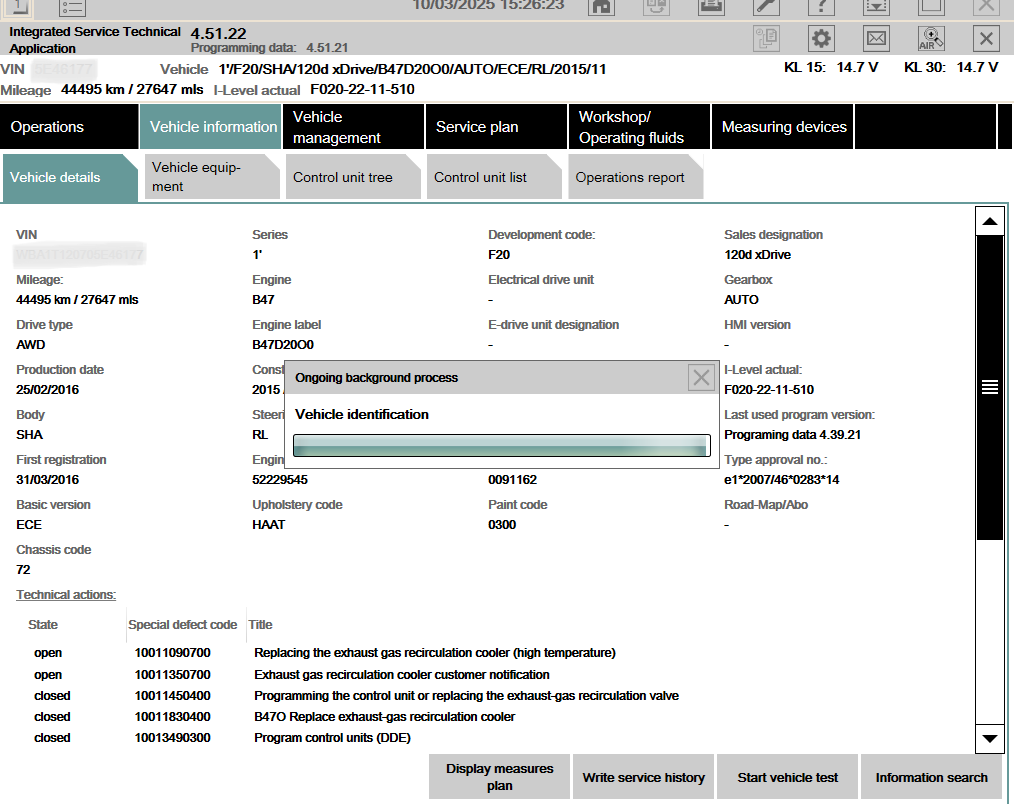Click Write service history button
Screen dimensions: 1014x804
pyautogui.click(x=643, y=777)
